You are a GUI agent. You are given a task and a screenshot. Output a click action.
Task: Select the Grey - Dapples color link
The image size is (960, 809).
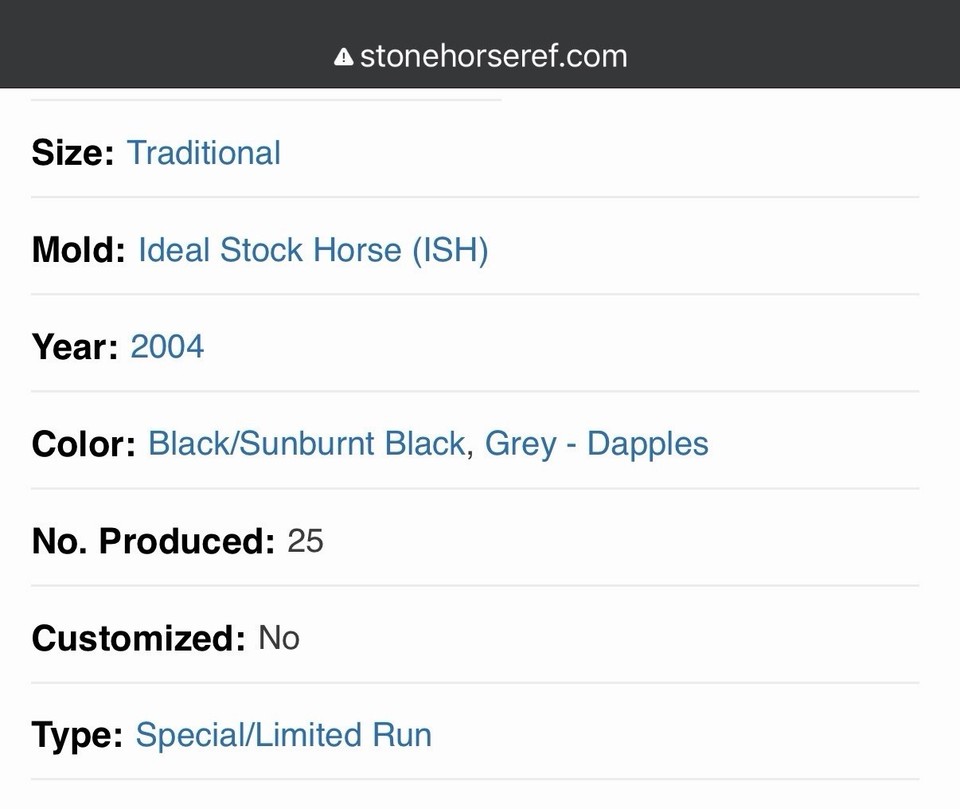pyautogui.click(x=596, y=443)
